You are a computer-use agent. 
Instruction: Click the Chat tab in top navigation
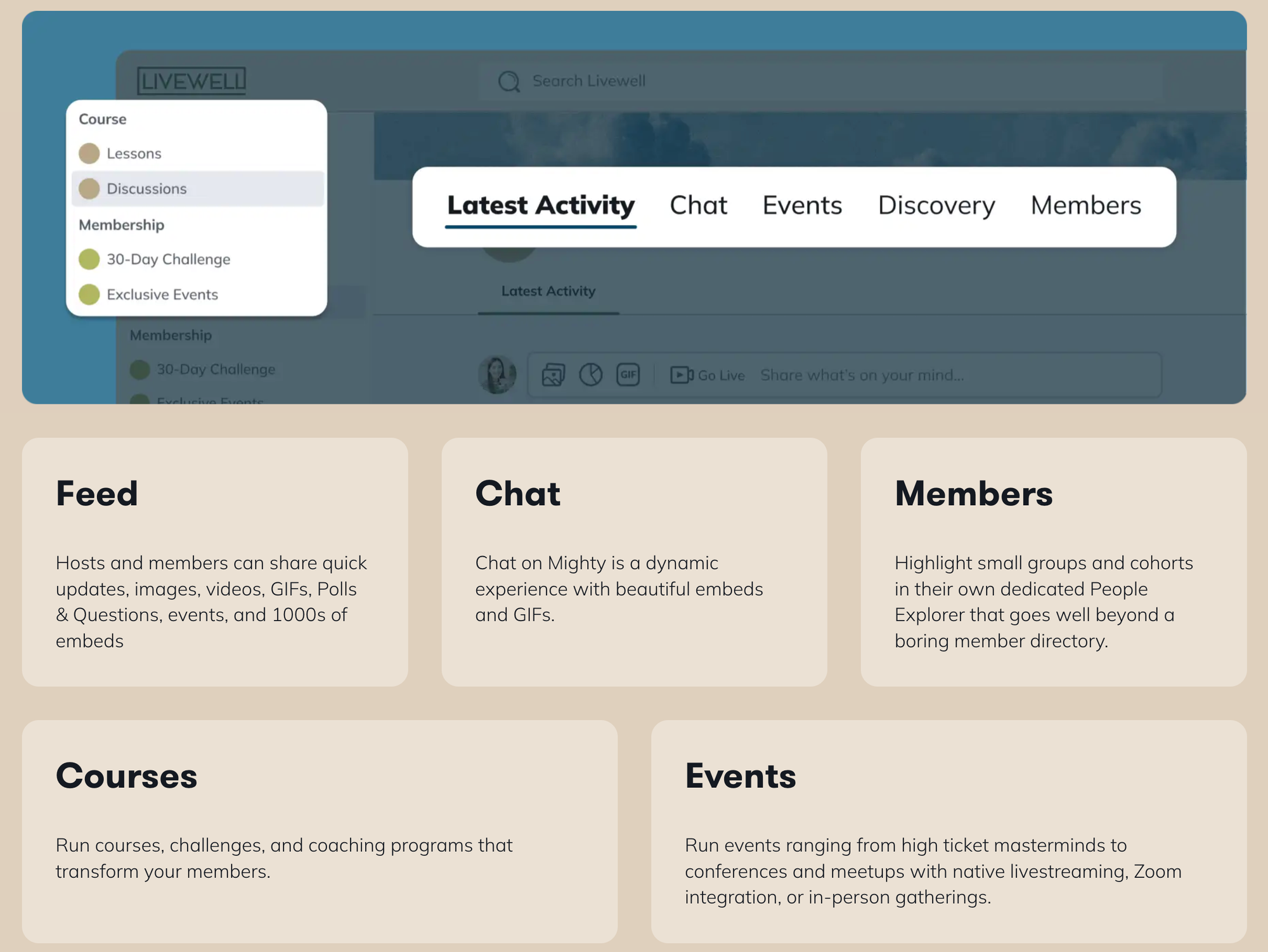tap(698, 206)
